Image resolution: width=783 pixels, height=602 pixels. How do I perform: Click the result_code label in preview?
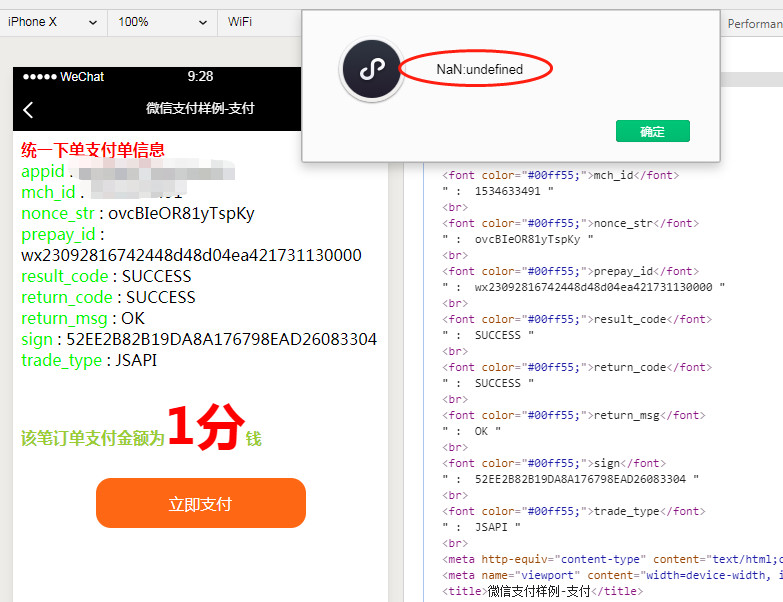65,277
